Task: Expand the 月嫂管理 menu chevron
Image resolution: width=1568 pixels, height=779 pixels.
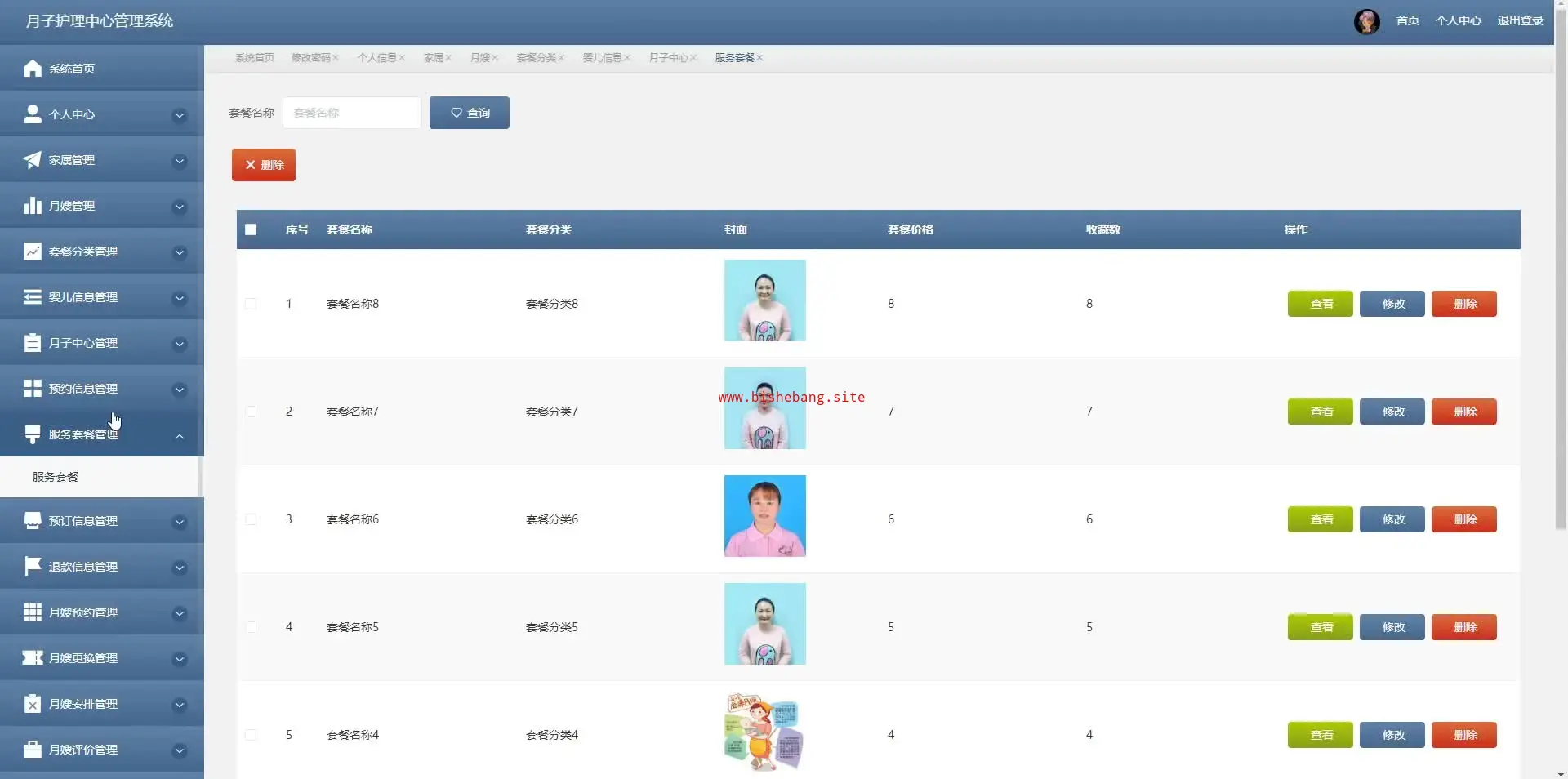Action: point(180,207)
